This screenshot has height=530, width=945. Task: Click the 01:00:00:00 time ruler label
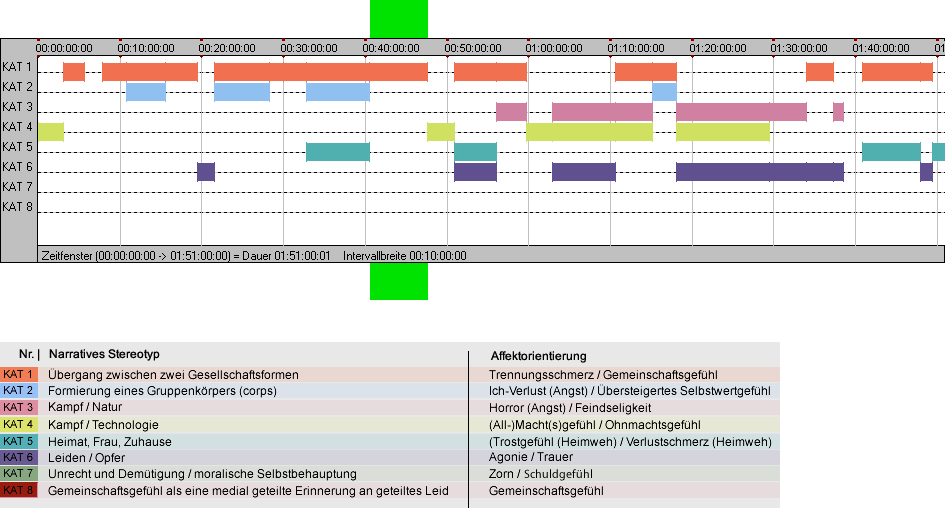[554, 48]
